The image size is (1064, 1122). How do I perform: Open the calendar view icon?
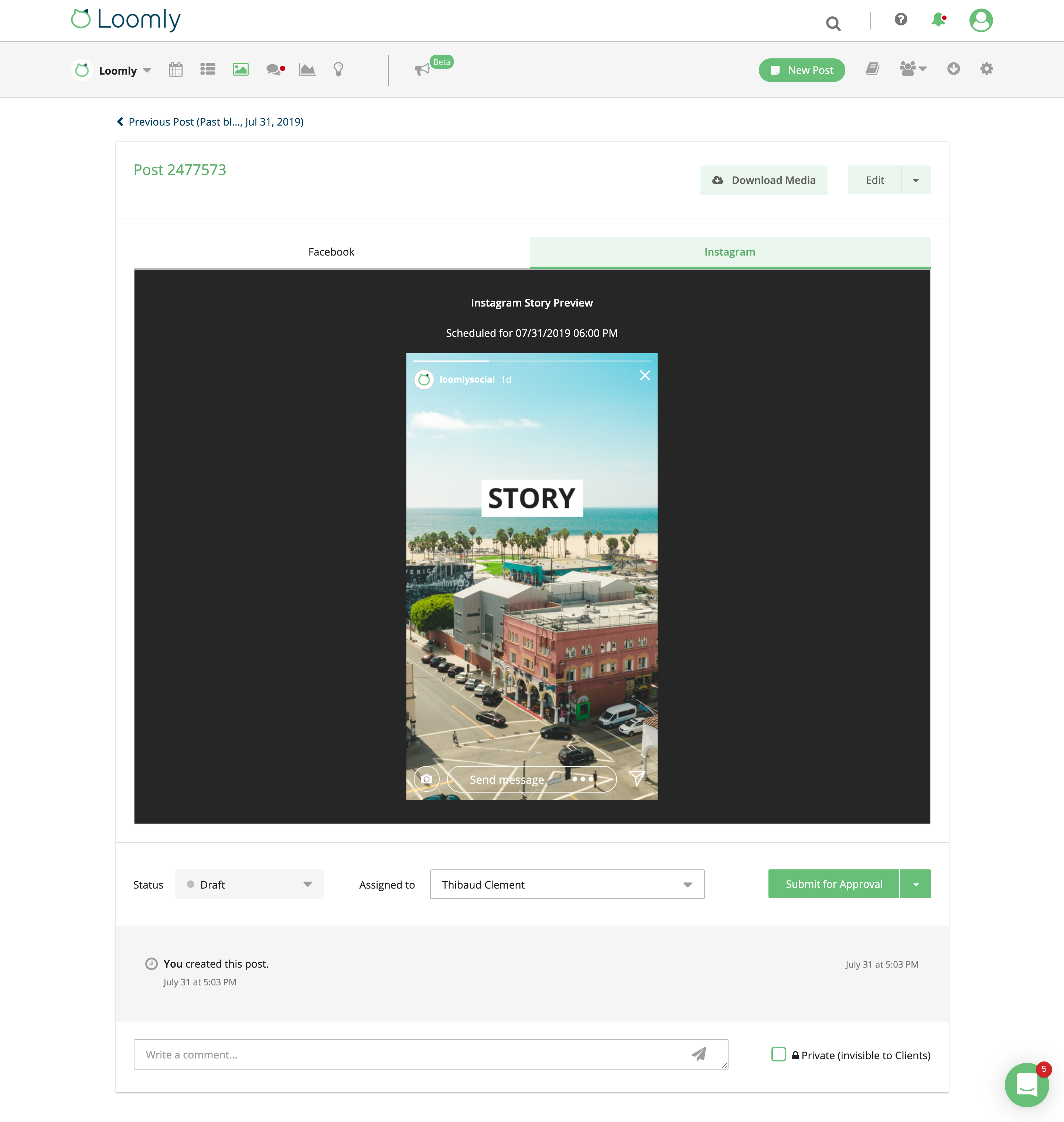tap(176, 70)
